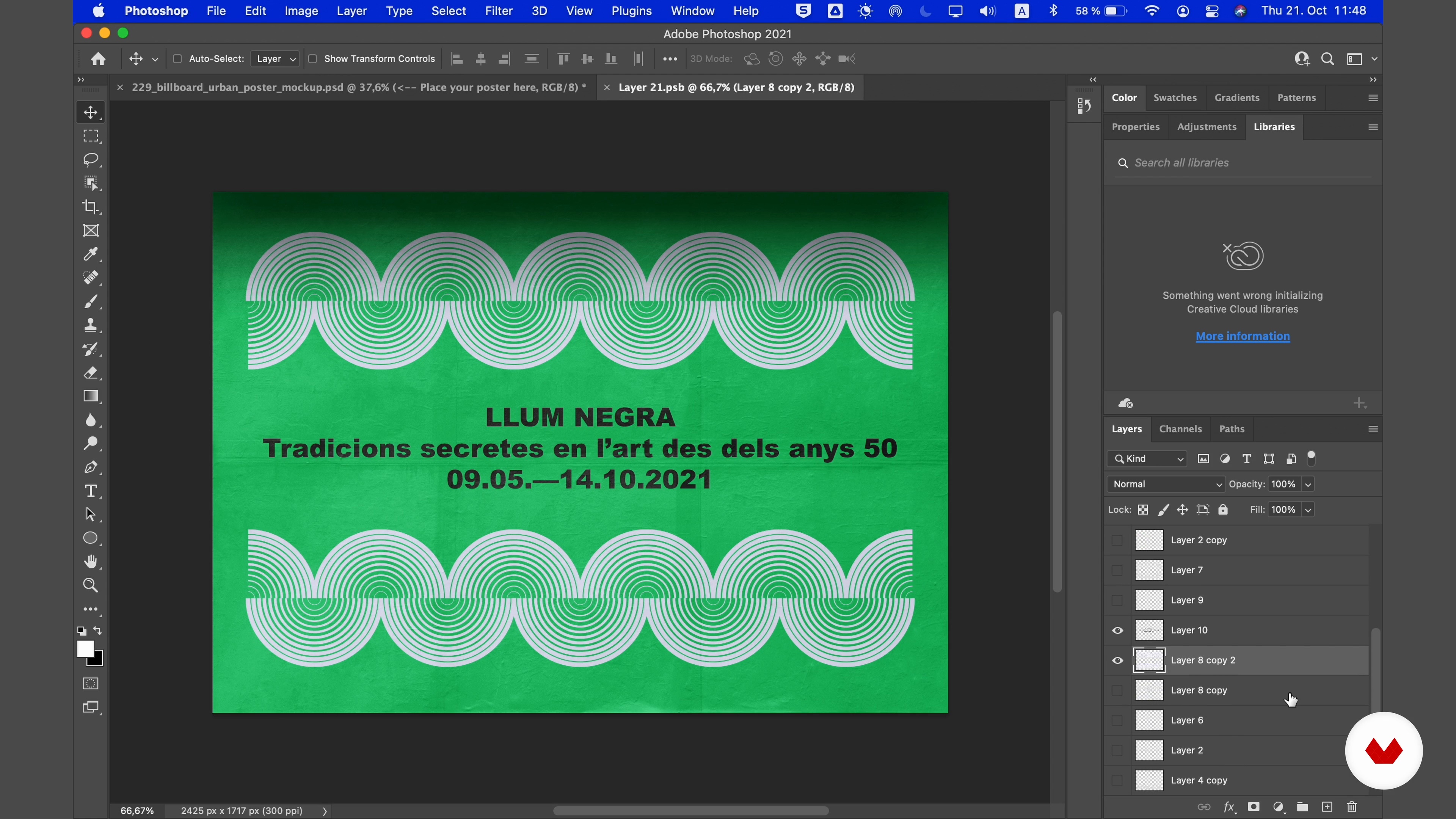Open Auto-Select Layer dropdown
Image resolution: width=1456 pixels, height=819 pixels.
click(275, 59)
